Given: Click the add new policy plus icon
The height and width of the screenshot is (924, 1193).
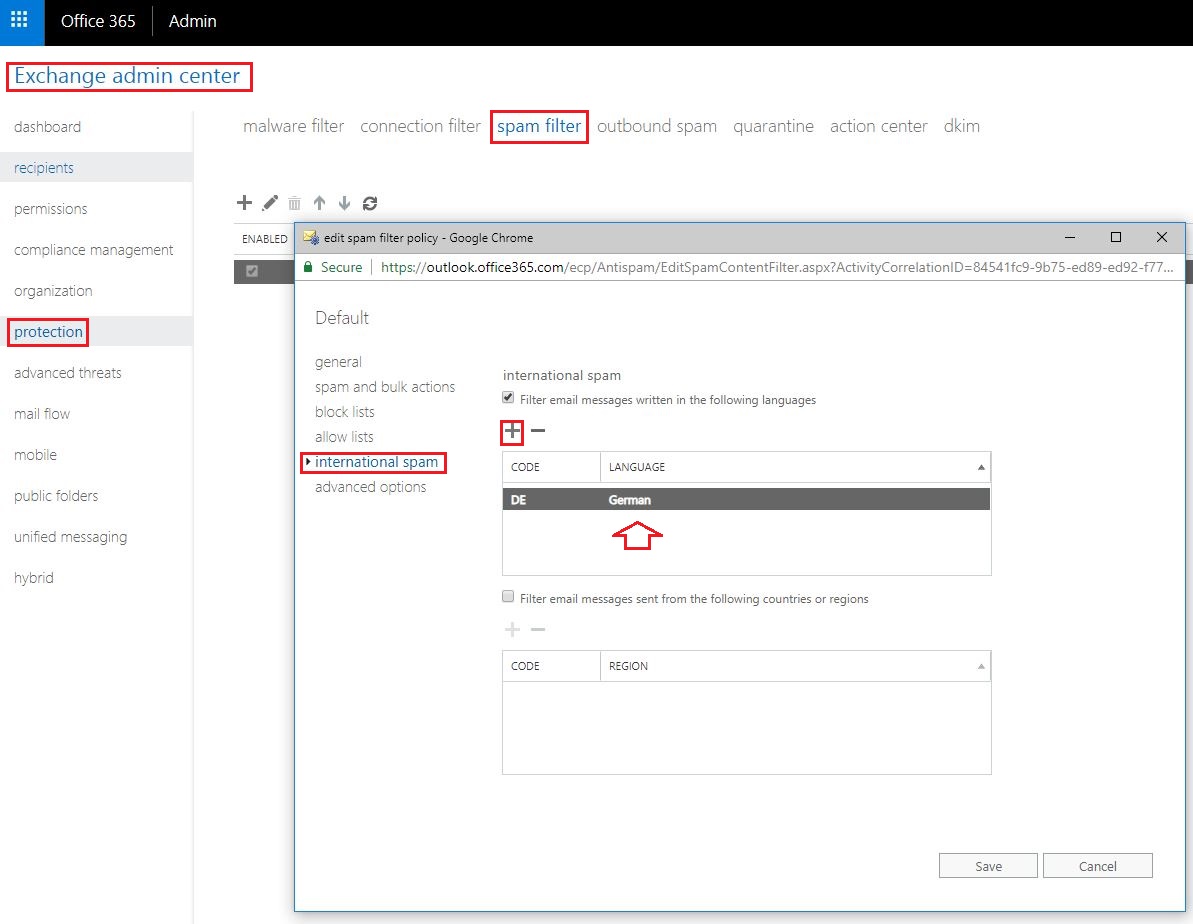Looking at the screenshot, I should tap(244, 202).
